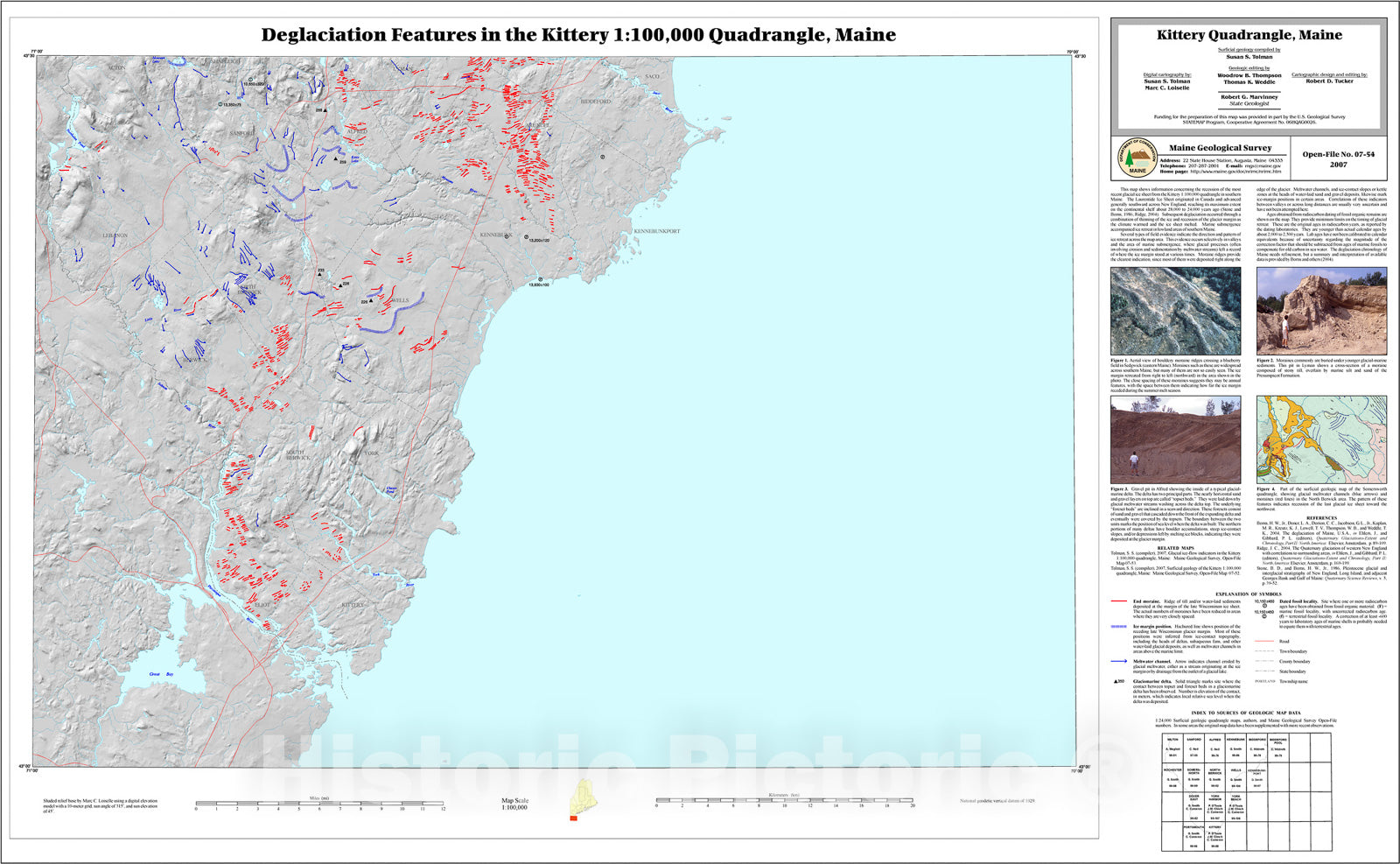
Task: Click the hachured Ice margin position legend symbol
Action: click(1118, 627)
